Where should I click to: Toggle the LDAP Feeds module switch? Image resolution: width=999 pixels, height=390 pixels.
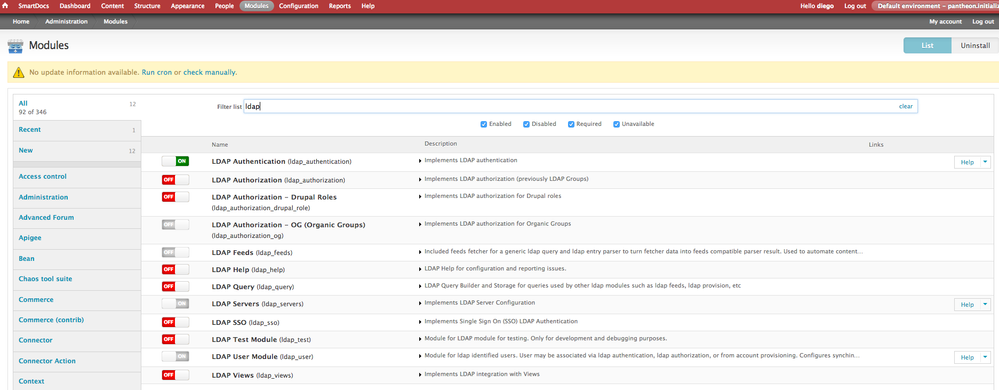(x=175, y=252)
